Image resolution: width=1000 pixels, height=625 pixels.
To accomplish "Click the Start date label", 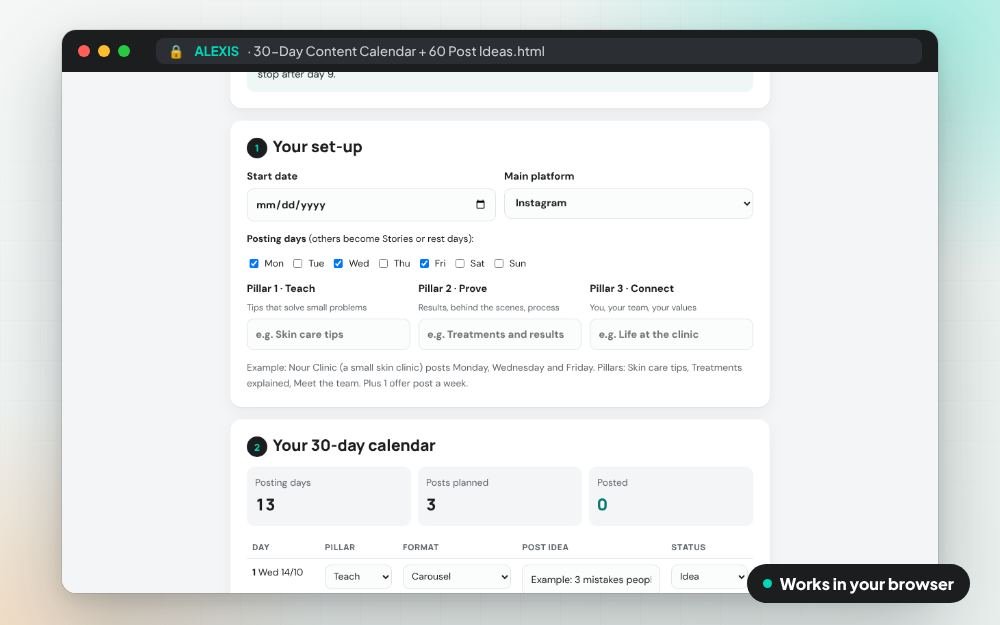I will click(272, 177).
